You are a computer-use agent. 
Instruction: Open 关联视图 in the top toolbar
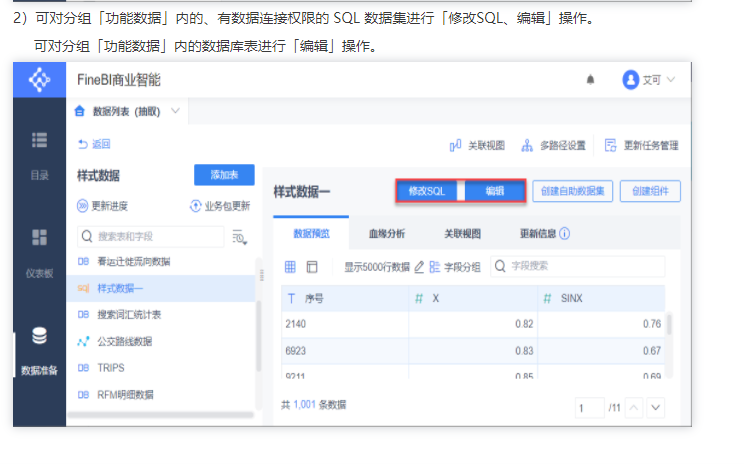477,145
